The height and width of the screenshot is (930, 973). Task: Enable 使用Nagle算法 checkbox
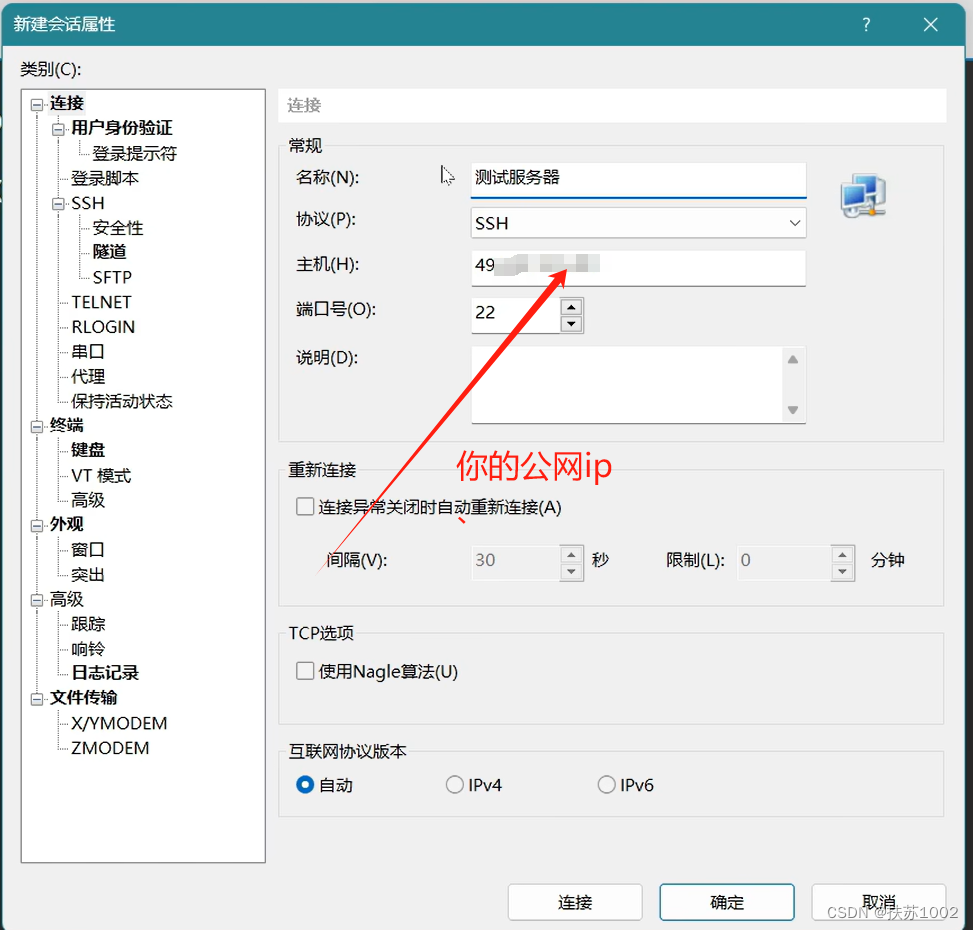coord(305,671)
